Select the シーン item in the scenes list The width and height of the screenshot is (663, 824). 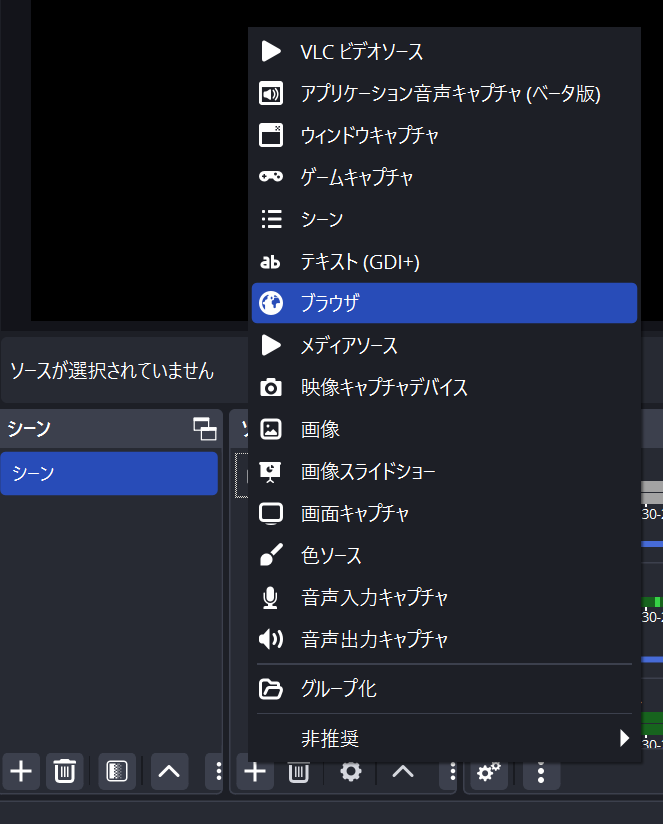(109, 473)
